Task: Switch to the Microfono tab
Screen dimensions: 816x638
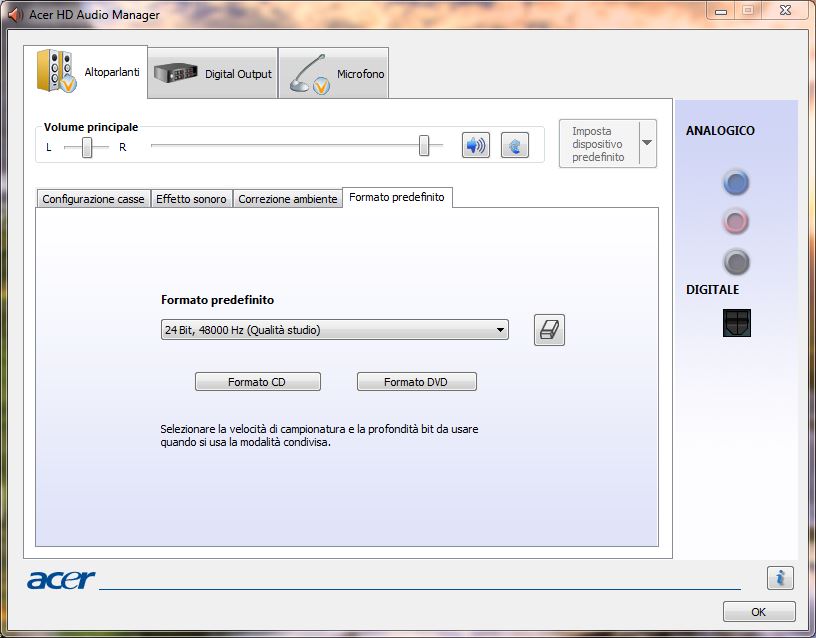Action: click(334, 73)
